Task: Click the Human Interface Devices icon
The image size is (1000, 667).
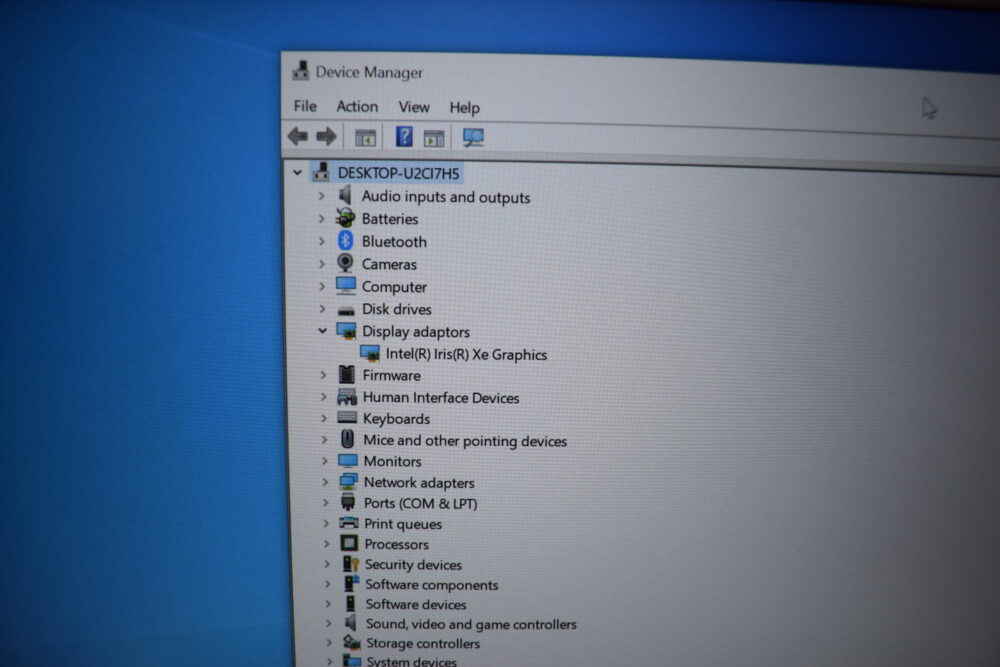Action: coord(347,397)
